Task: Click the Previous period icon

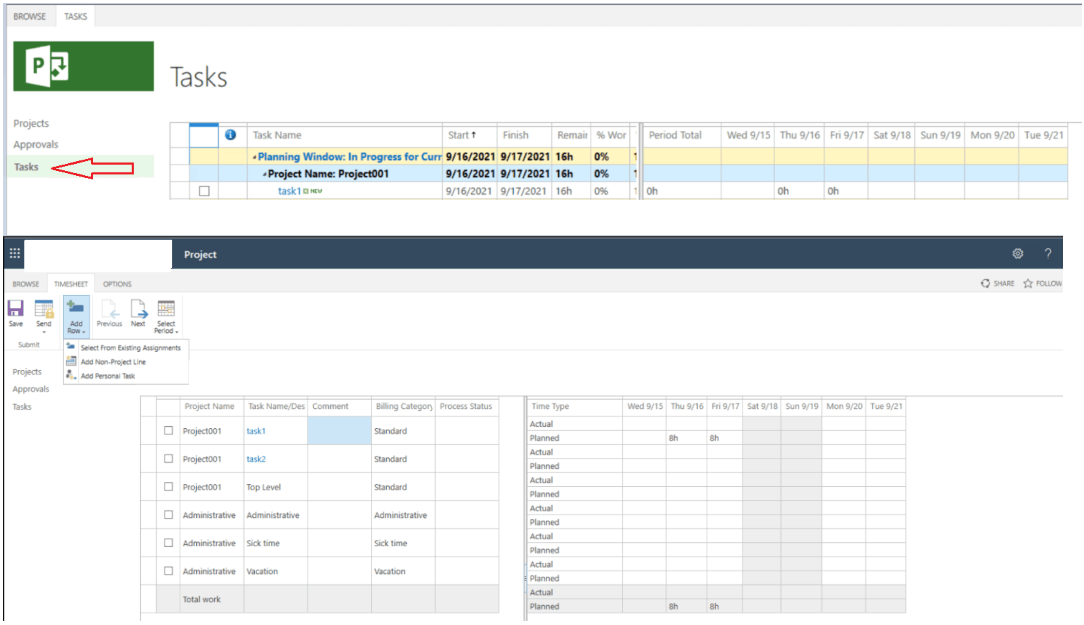Action: [x=109, y=308]
